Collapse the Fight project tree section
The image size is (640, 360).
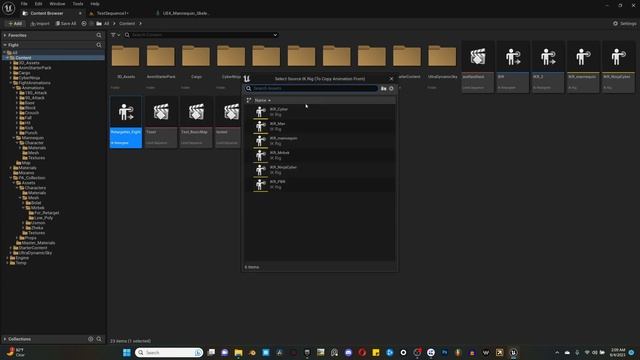point(5,45)
